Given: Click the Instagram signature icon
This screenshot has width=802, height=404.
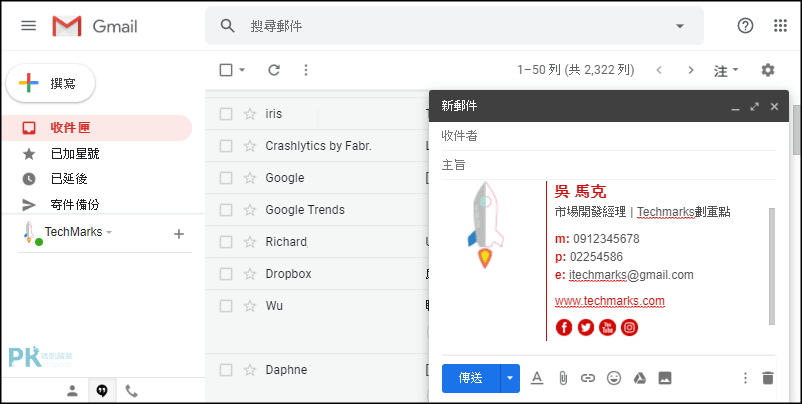Looking at the screenshot, I should [630, 327].
